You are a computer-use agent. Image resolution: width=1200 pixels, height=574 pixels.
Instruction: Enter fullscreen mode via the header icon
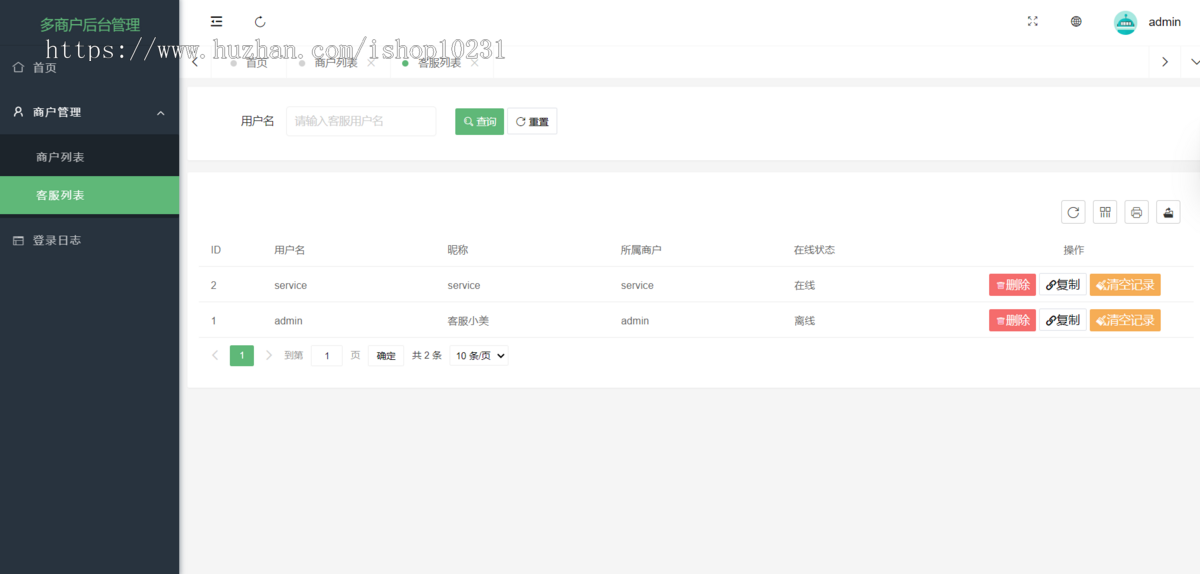tap(1033, 21)
